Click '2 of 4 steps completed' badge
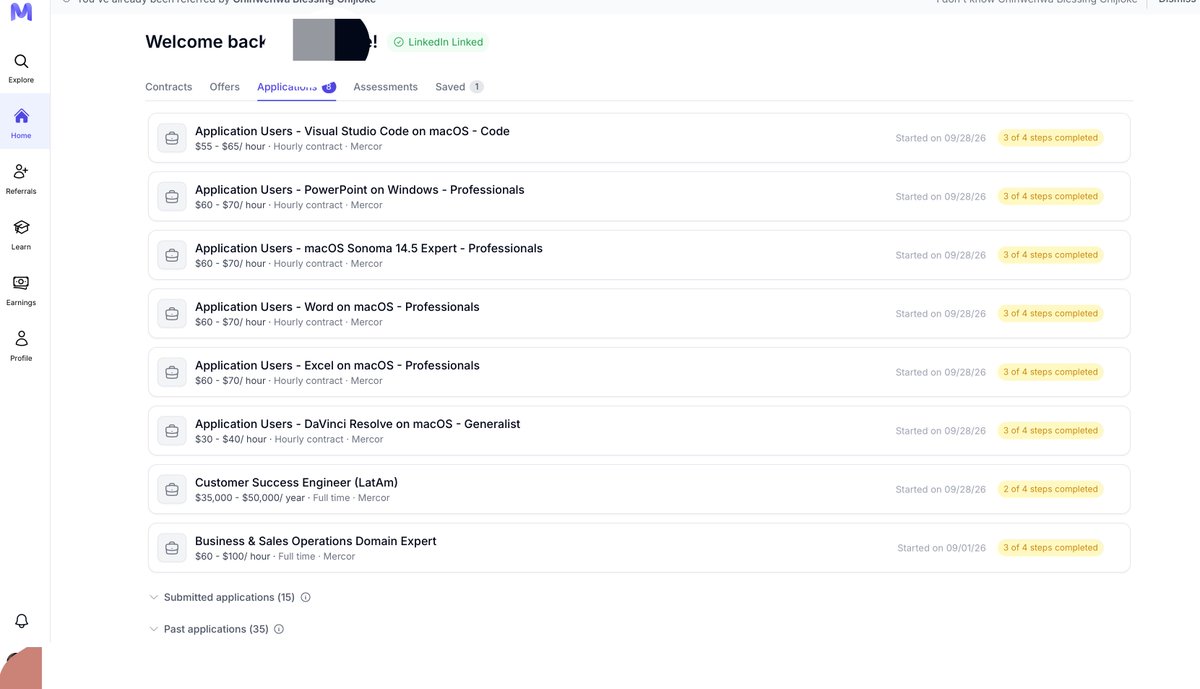Screen dimensions: 1200x689 pos(1050,489)
